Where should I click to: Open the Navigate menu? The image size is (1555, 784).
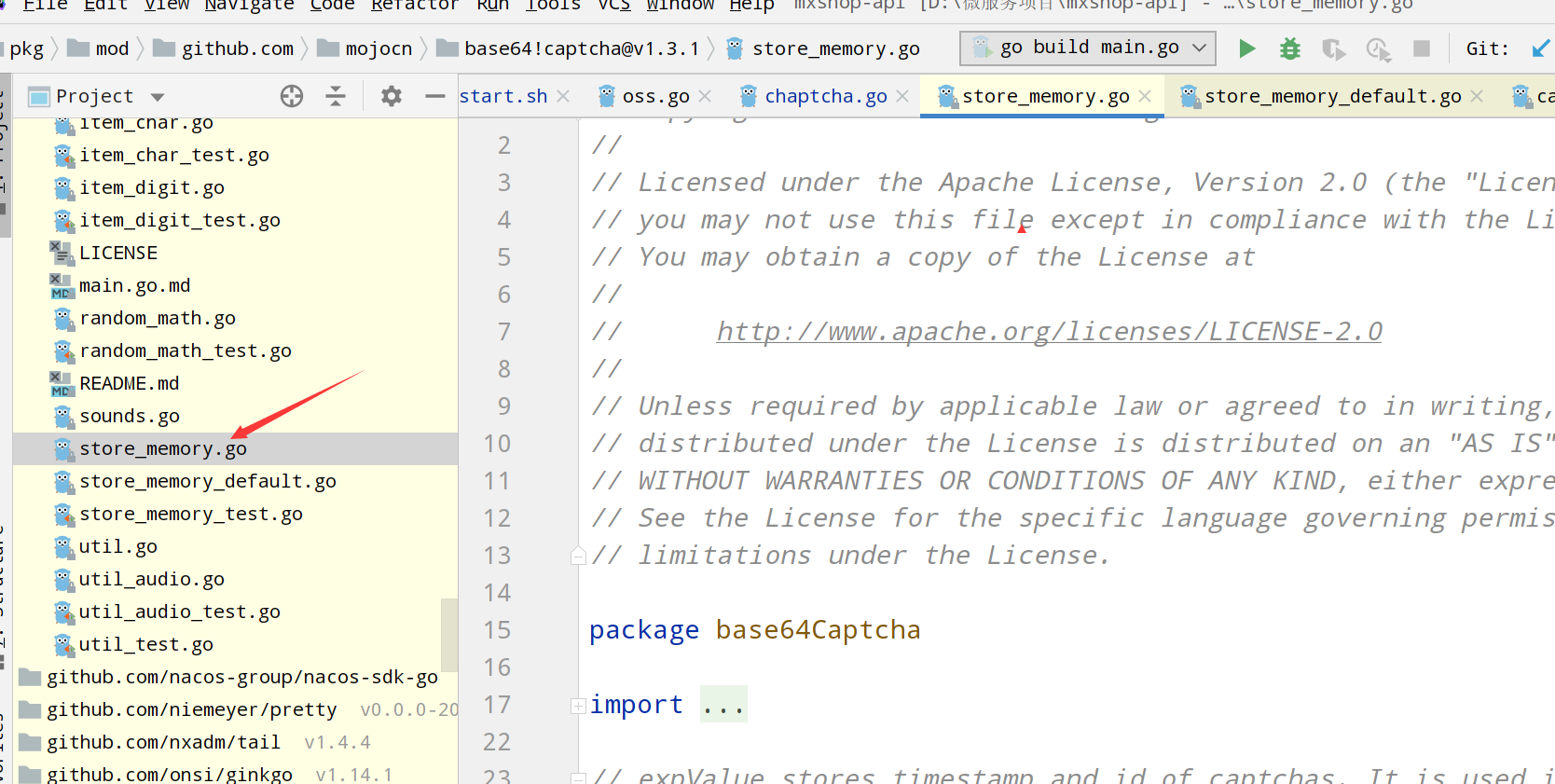point(249,6)
